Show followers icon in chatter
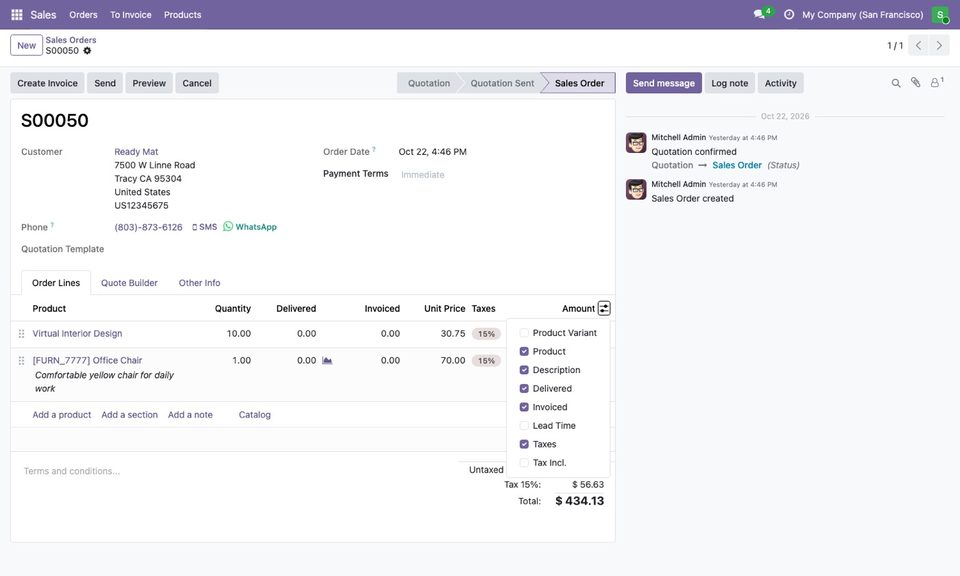Screen dimensions: 960x576 (936, 83)
